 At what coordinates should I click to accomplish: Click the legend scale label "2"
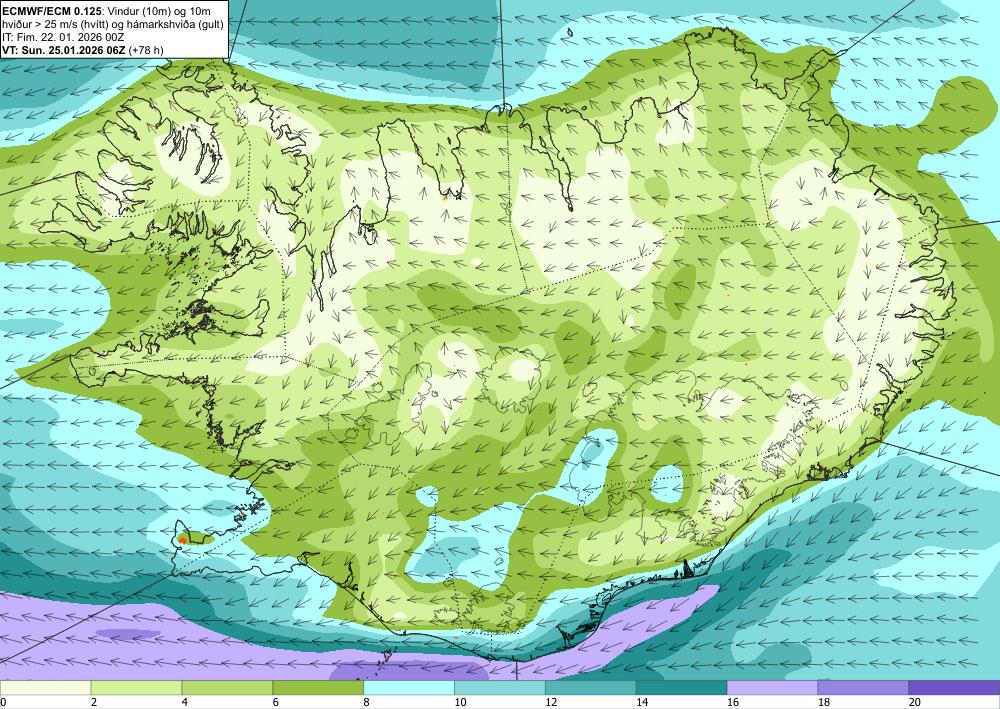click(x=94, y=702)
